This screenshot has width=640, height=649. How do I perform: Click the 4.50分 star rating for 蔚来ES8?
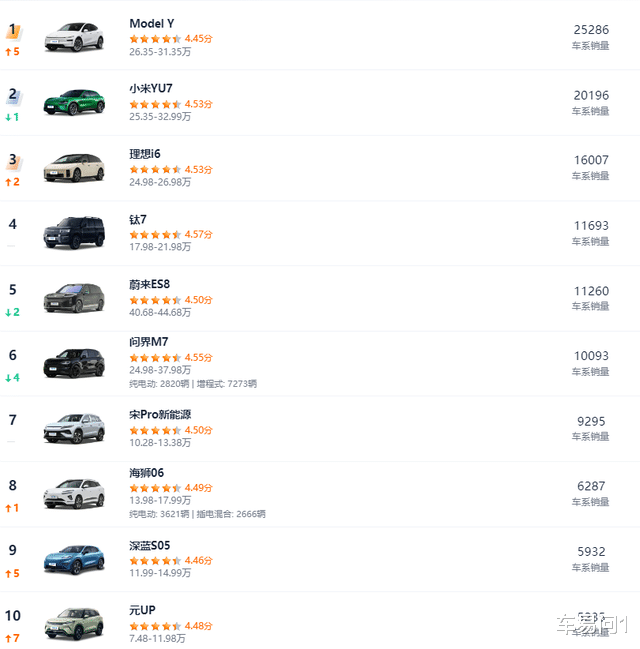click(x=170, y=299)
